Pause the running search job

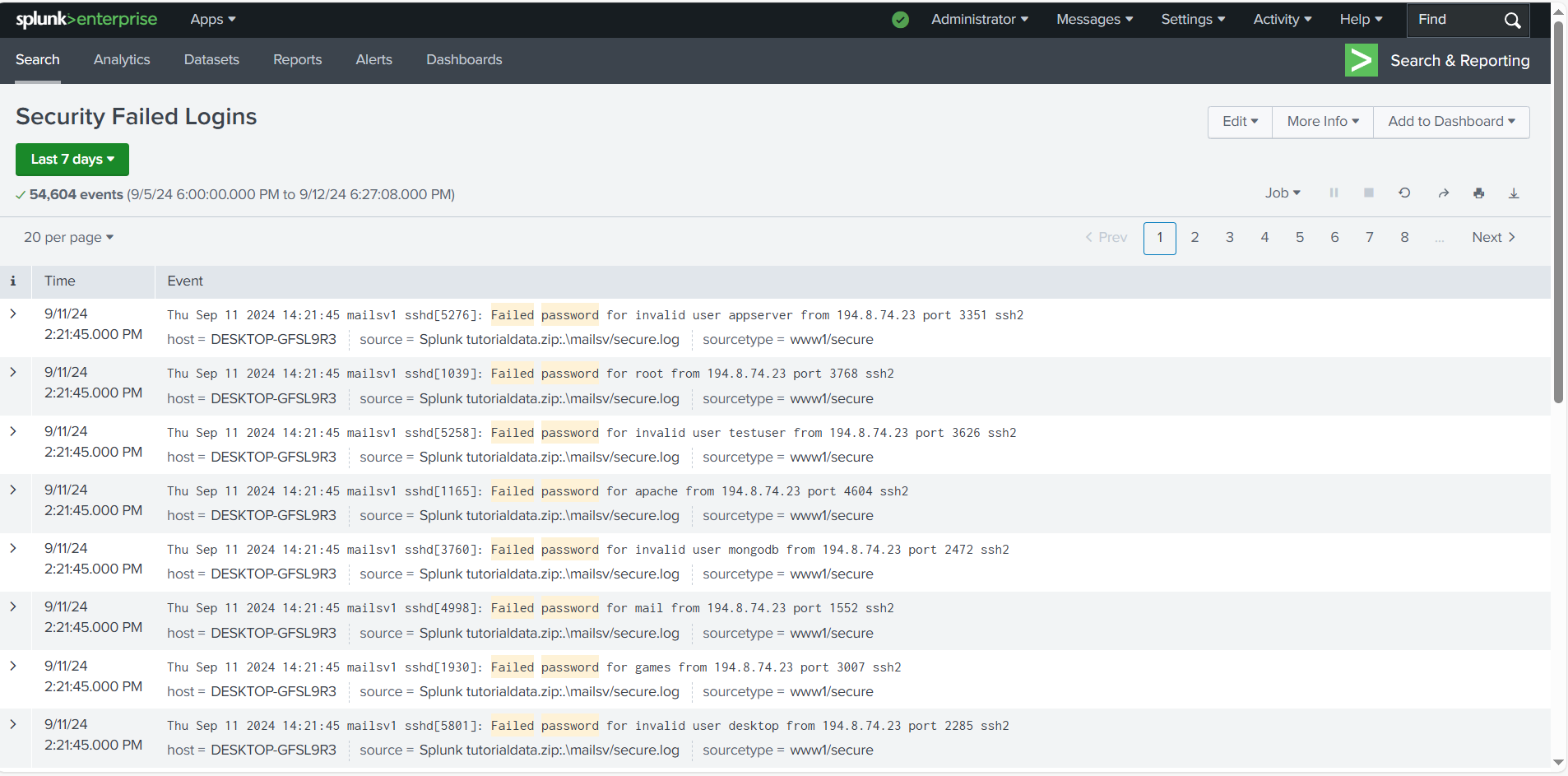pyautogui.click(x=1334, y=193)
